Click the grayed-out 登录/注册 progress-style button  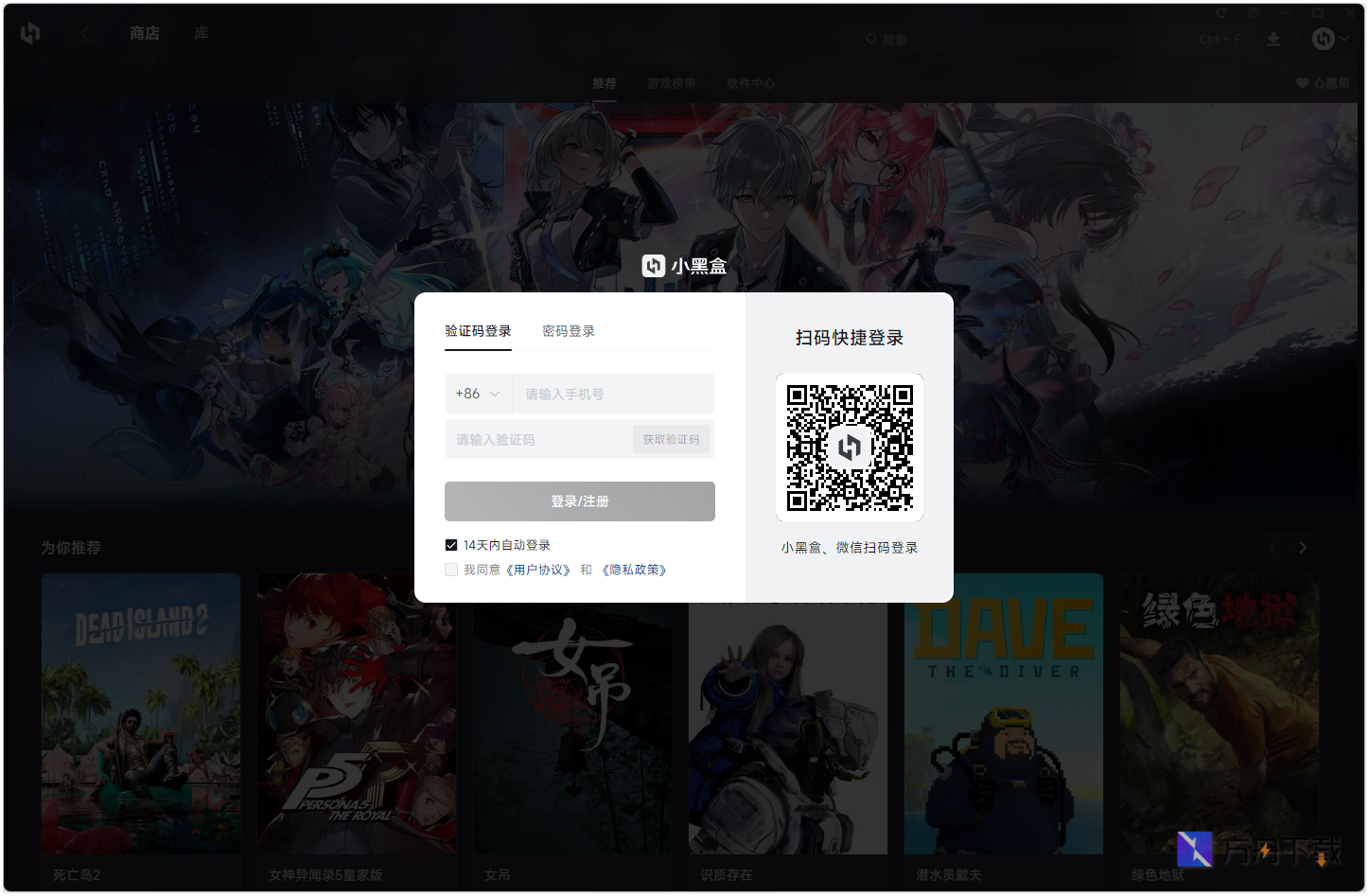pos(579,501)
